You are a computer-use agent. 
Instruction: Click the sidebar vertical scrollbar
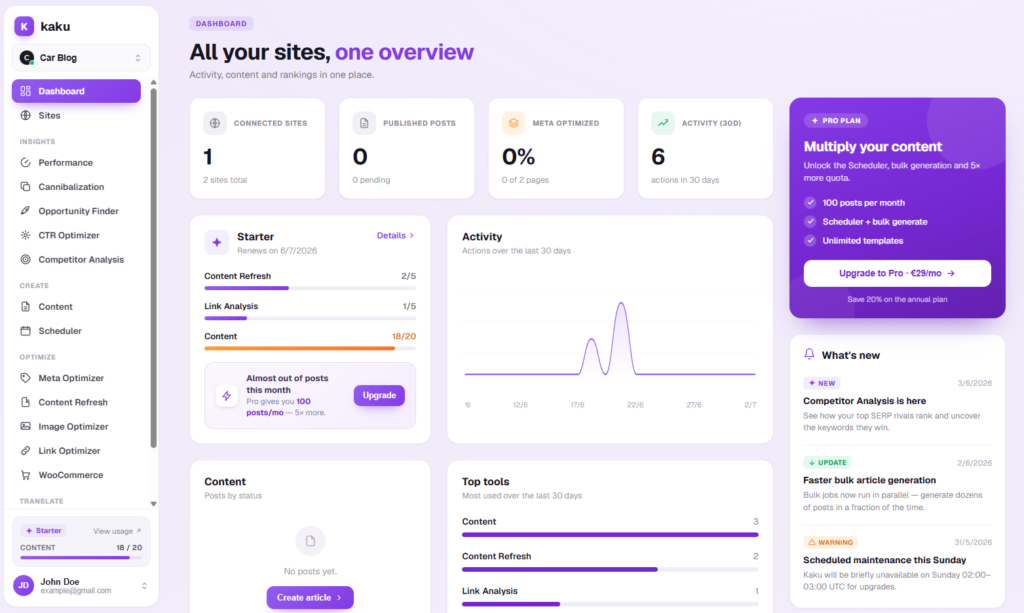pos(153,268)
